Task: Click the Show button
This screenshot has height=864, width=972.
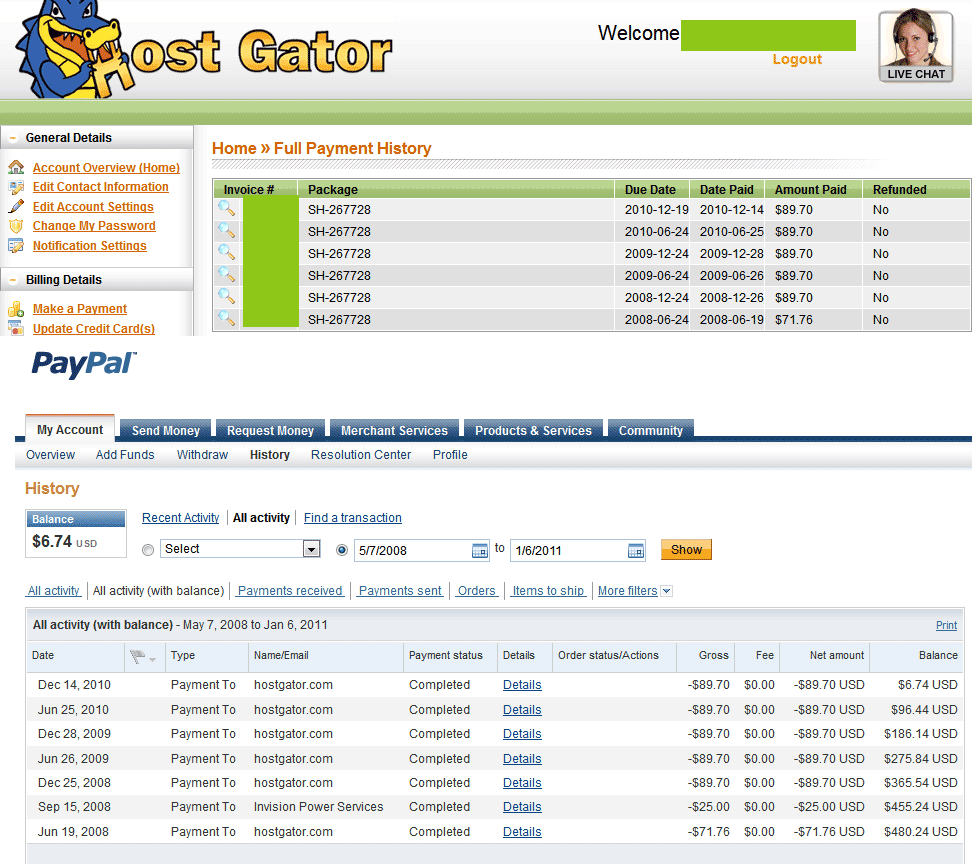Action: click(x=686, y=550)
